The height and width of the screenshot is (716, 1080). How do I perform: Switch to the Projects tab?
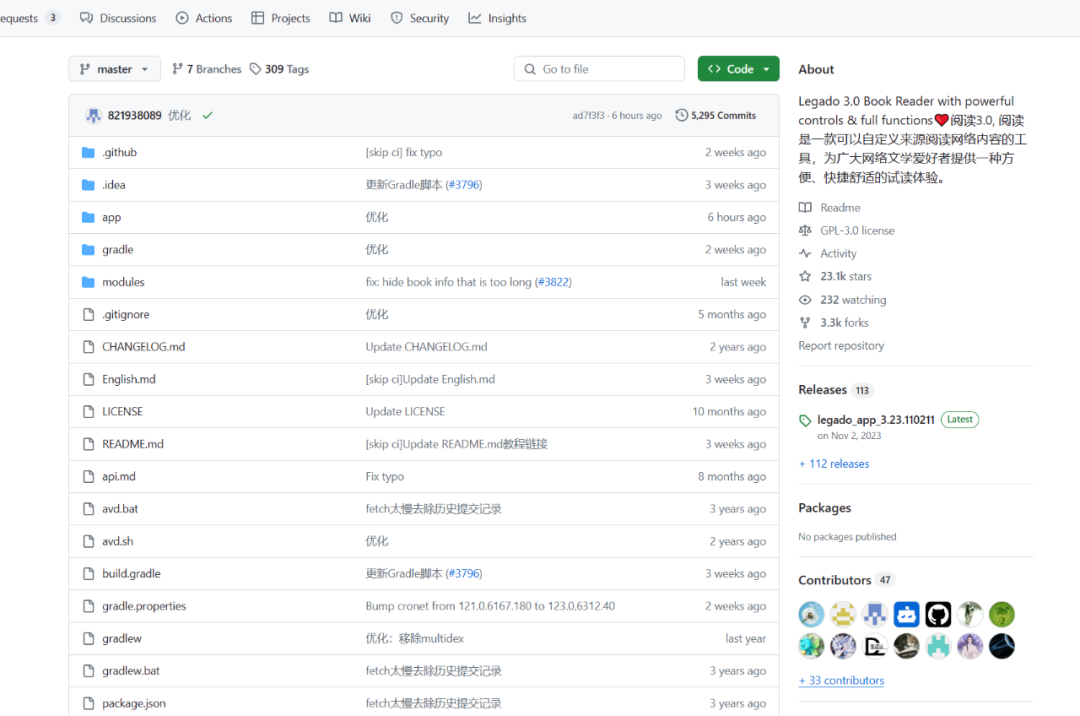click(280, 18)
